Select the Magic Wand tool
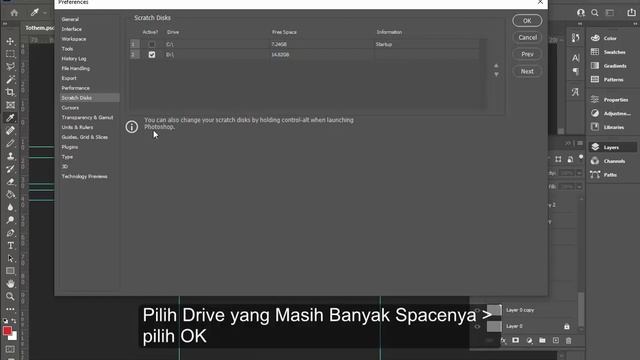This screenshot has height=360, width=640. pos(10,80)
